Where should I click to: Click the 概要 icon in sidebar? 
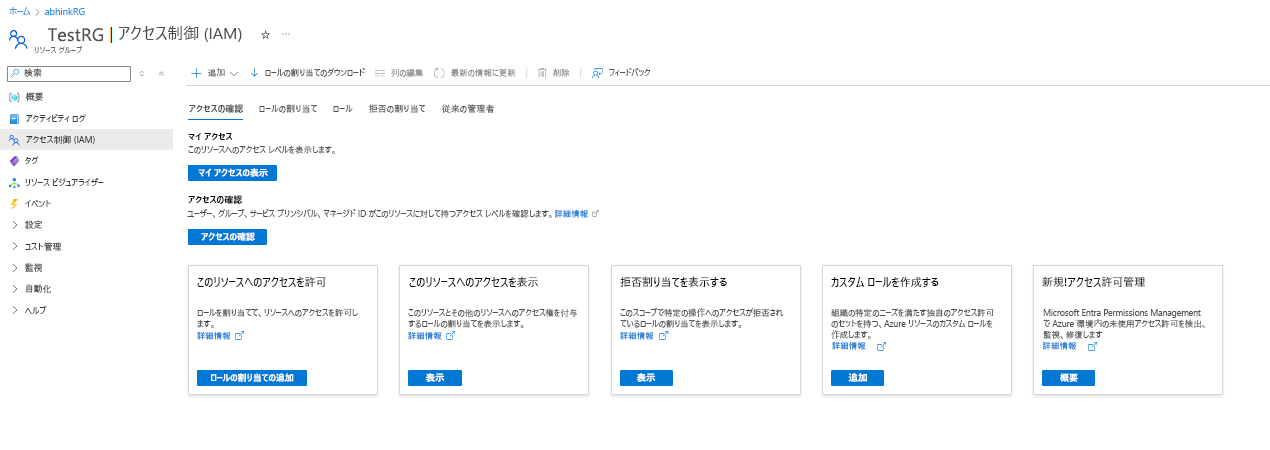tap(14, 97)
